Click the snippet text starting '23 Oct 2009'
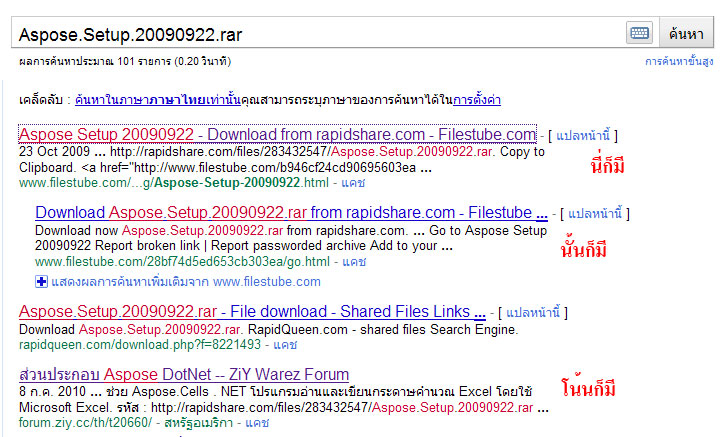722x437 pixels. coord(282,159)
